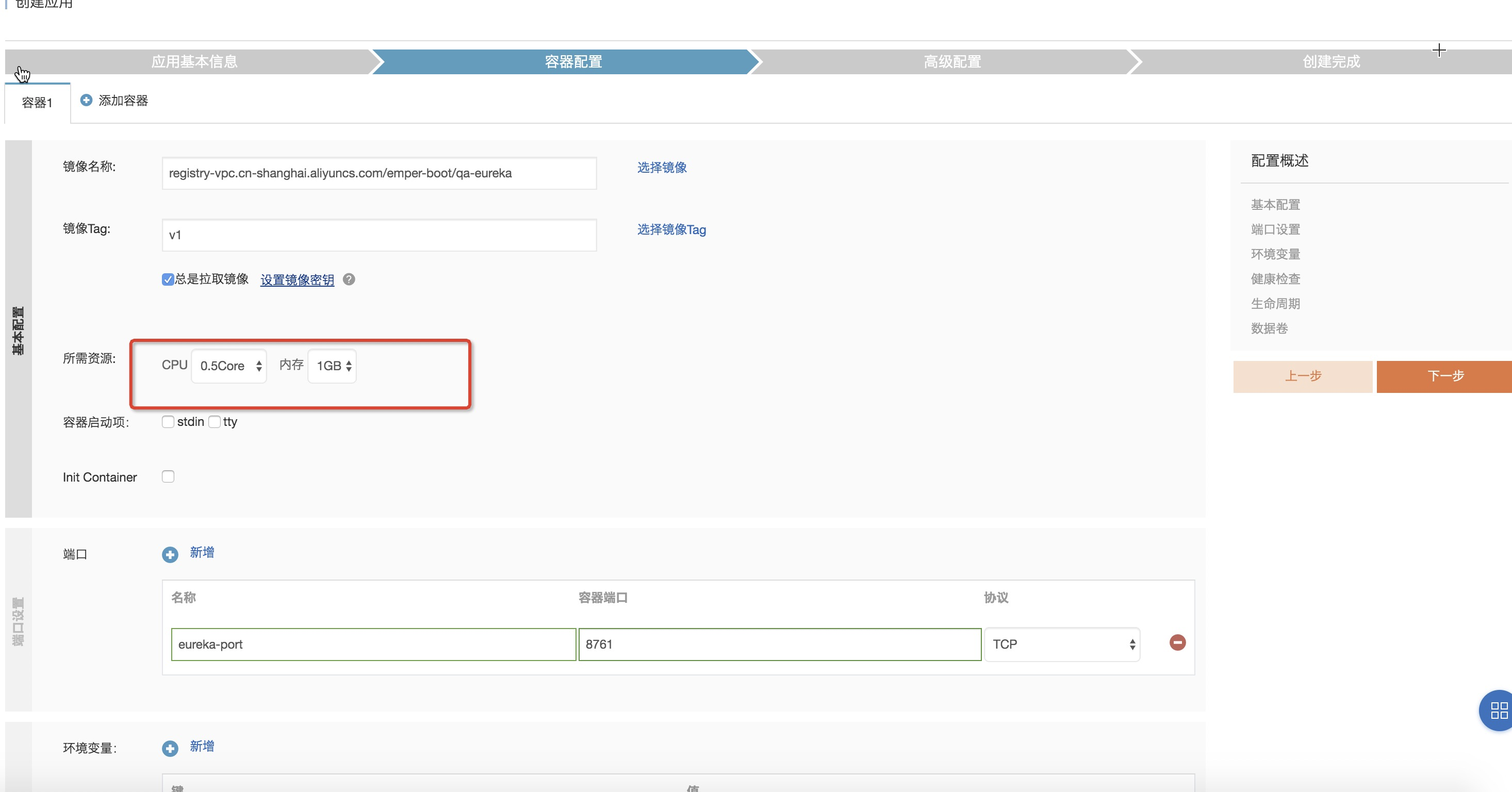Click the 选择镜像 link
The image size is (1512, 792).
[x=662, y=168]
